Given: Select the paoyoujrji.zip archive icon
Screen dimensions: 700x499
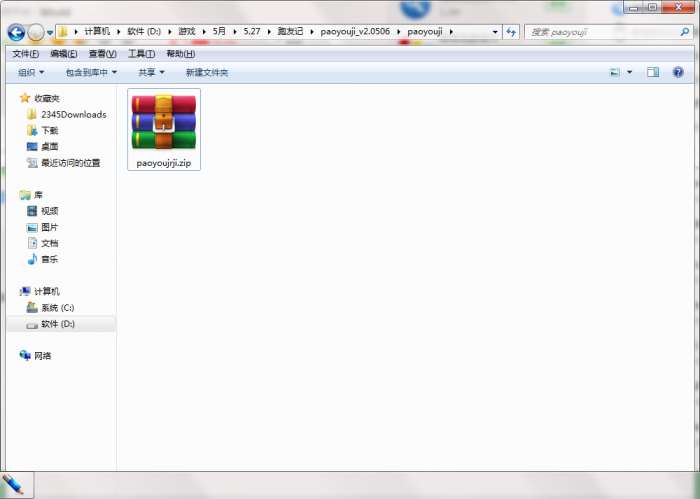Looking at the screenshot, I should [164, 122].
